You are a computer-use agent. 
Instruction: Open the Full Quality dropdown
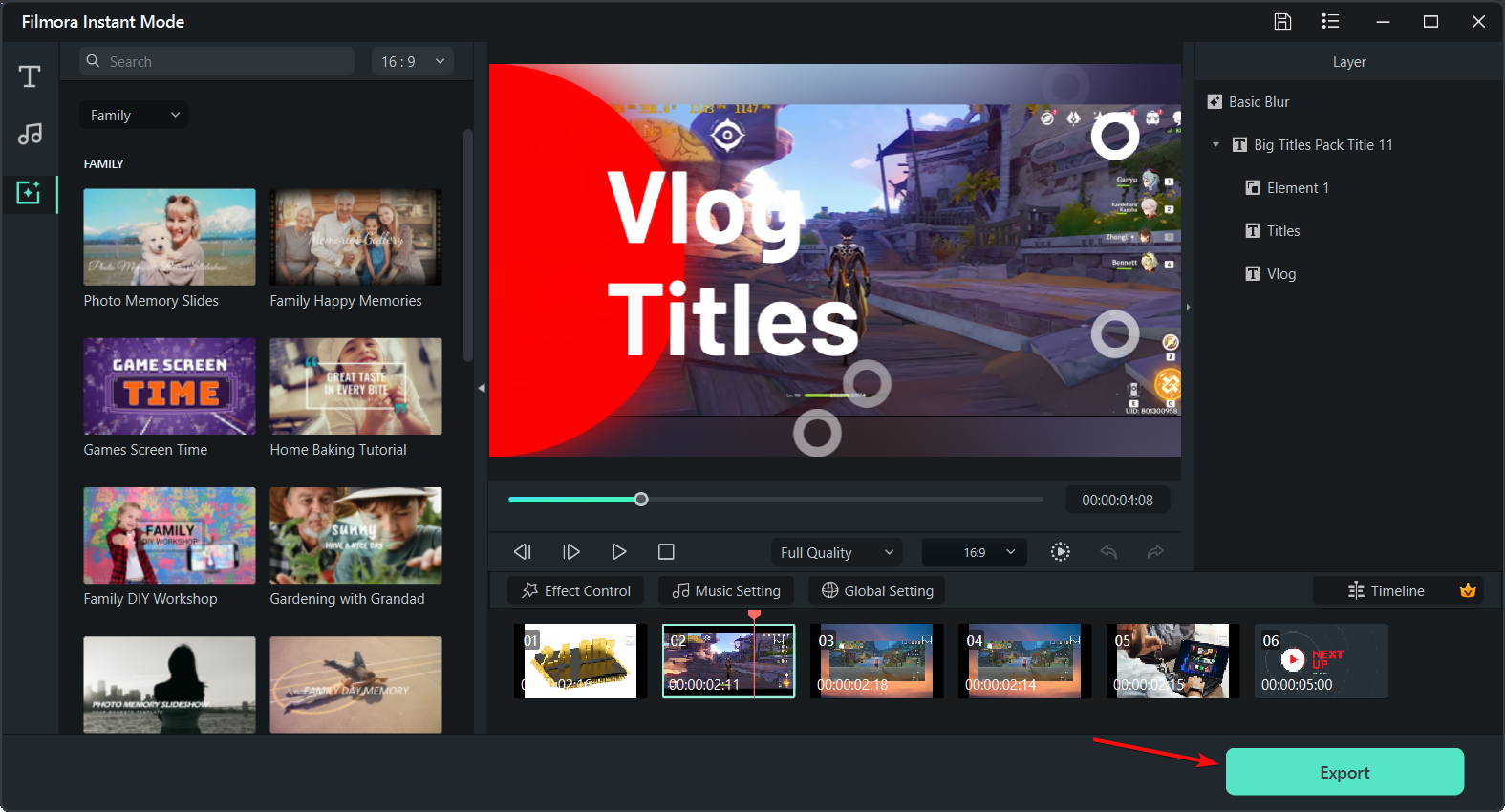coord(836,552)
